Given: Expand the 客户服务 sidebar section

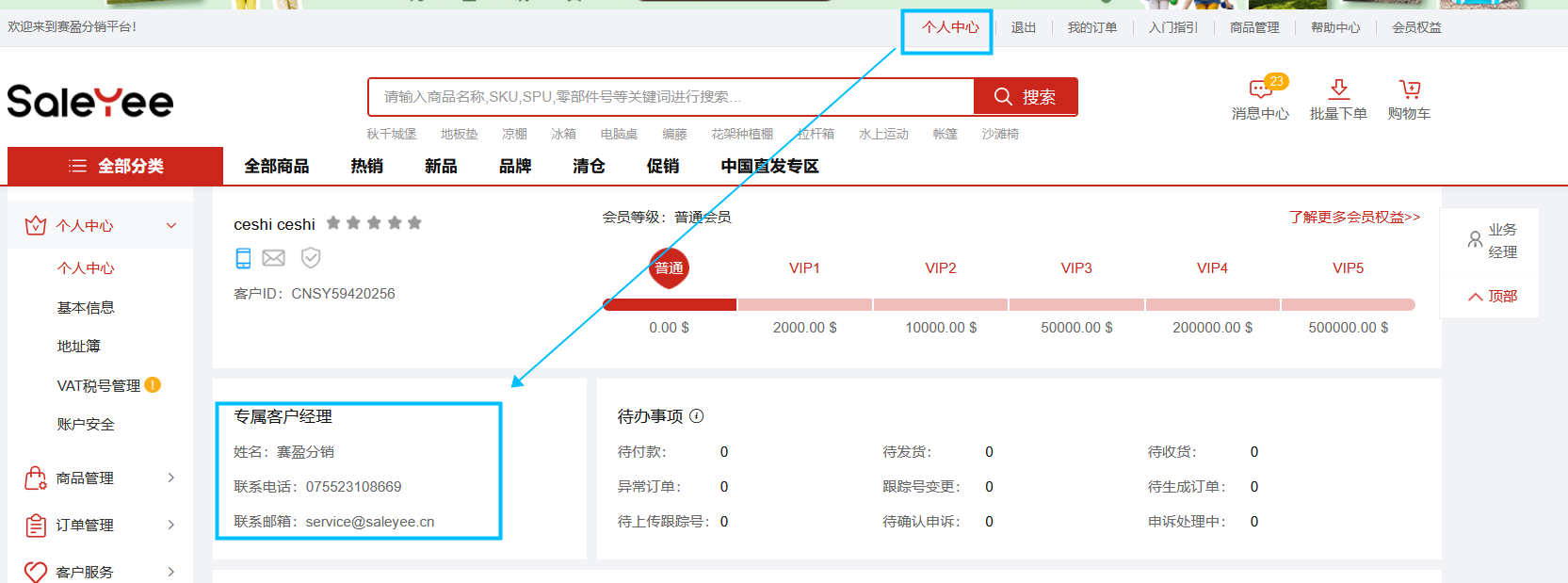Looking at the screenshot, I should (x=170, y=572).
